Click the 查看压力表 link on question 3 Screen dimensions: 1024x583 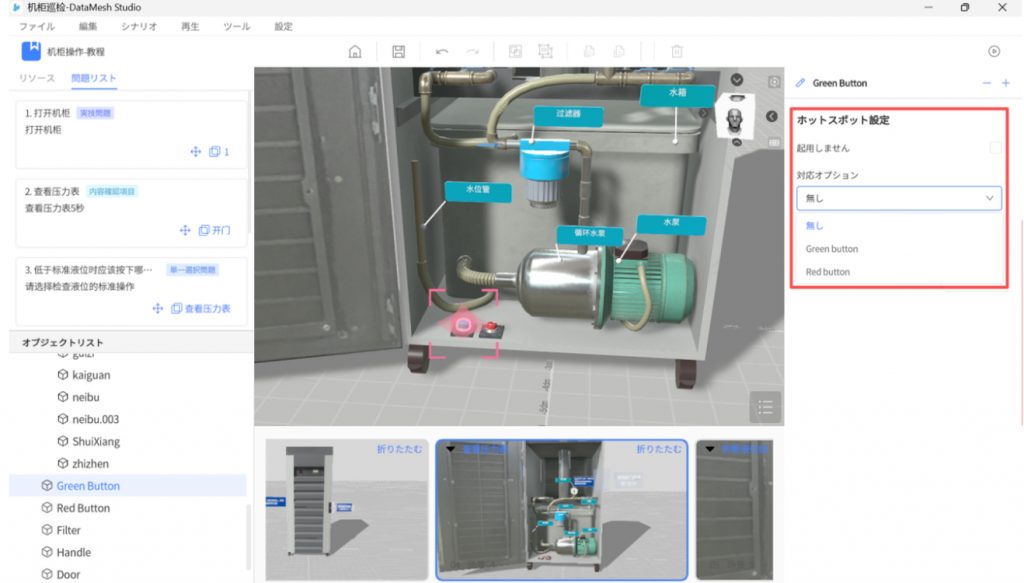207,309
